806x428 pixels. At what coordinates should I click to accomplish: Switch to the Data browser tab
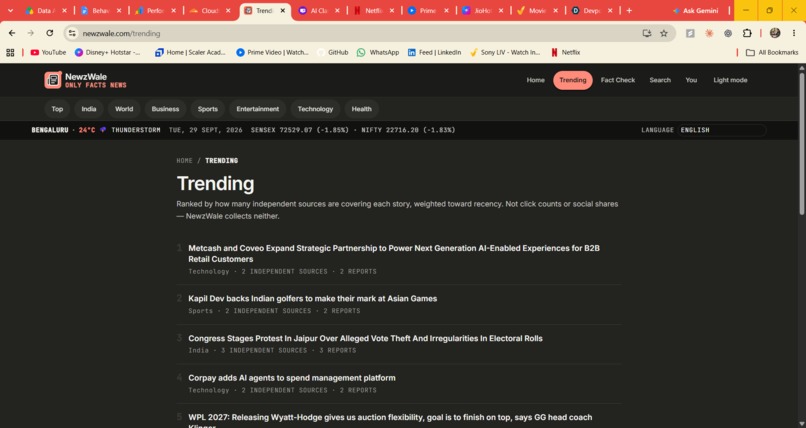tap(45, 10)
